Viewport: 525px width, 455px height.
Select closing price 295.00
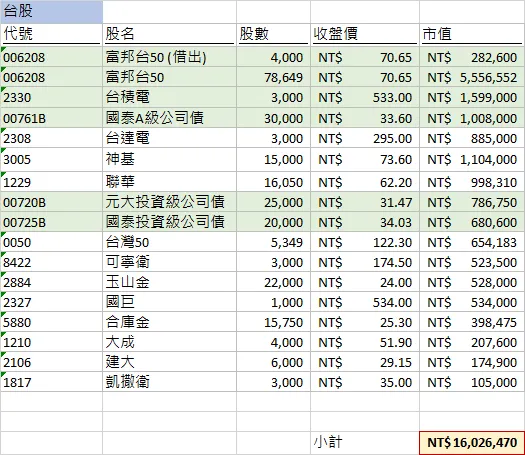365,138
